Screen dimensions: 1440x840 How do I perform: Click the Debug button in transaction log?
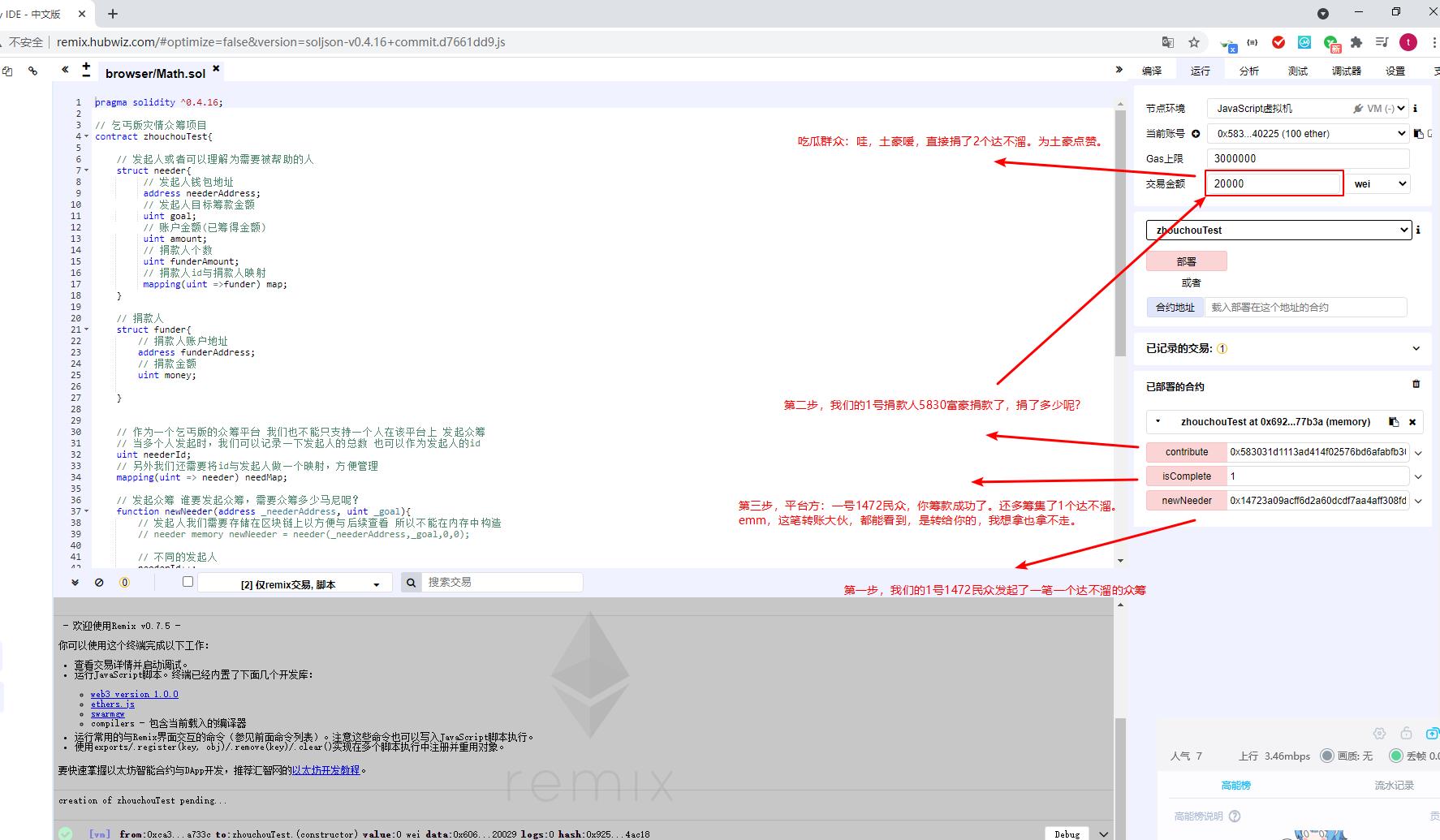(x=1067, y=834)
